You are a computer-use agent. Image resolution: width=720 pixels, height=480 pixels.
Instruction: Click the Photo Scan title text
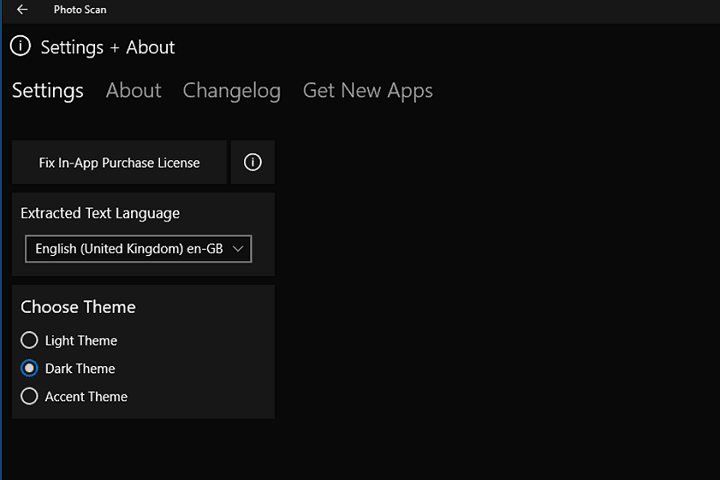tap(80, 10)
